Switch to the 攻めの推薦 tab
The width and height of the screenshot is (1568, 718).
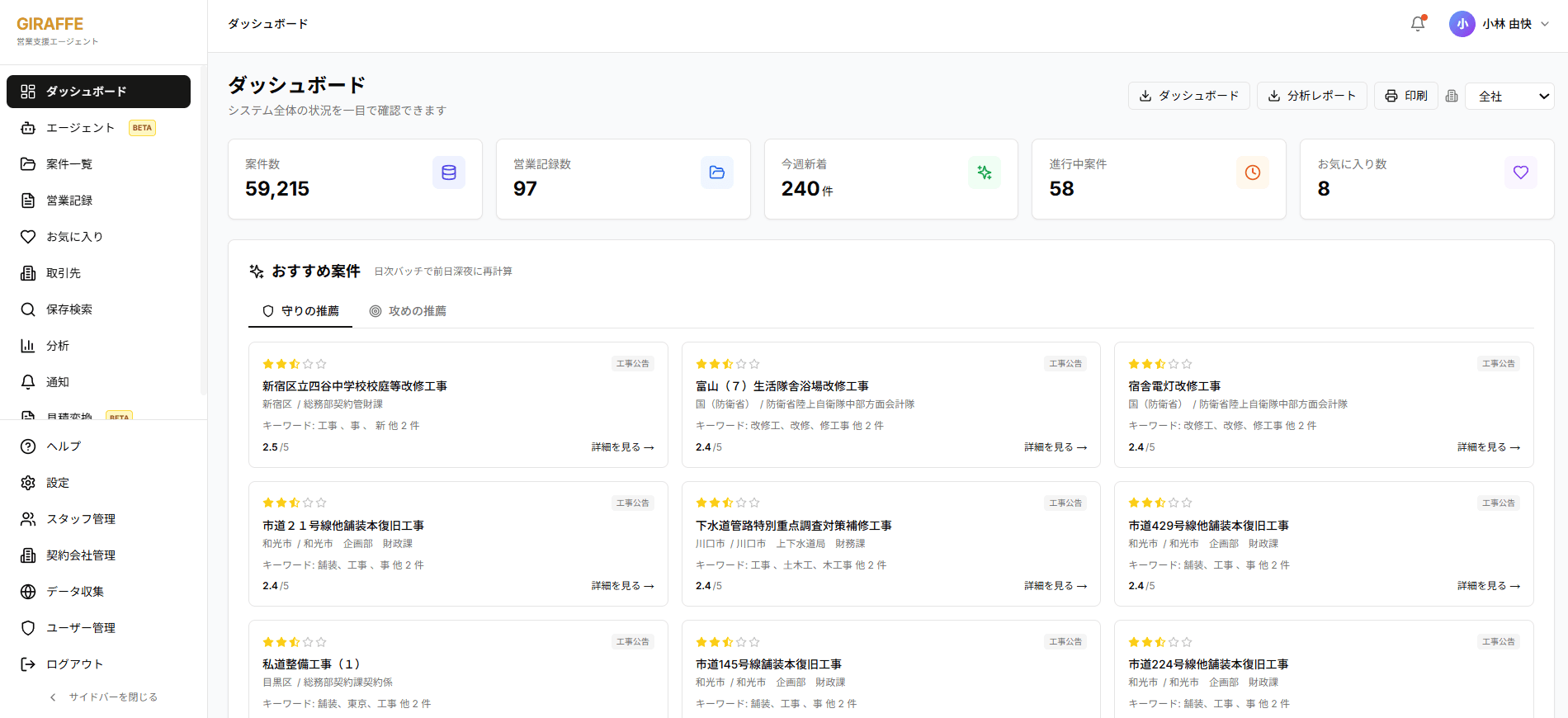408,311
